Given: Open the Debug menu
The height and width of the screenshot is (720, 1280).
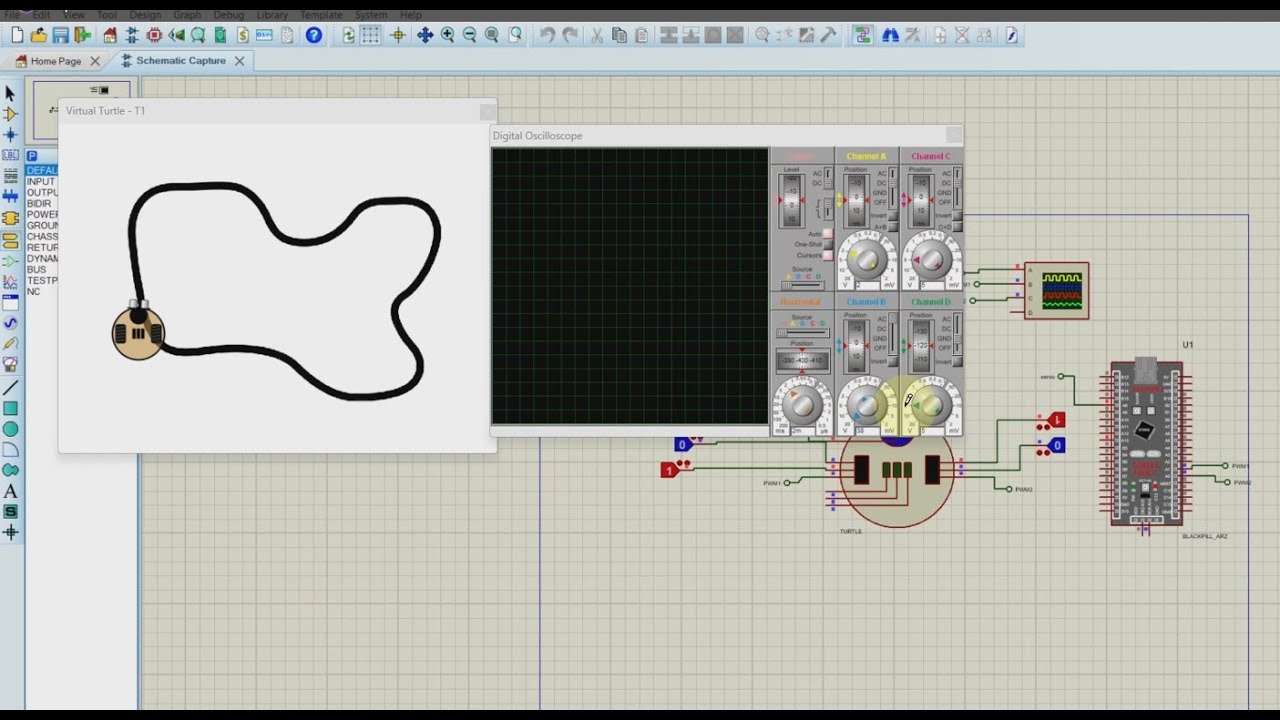Looking at the screenshot, I should (x=229, y=15).
